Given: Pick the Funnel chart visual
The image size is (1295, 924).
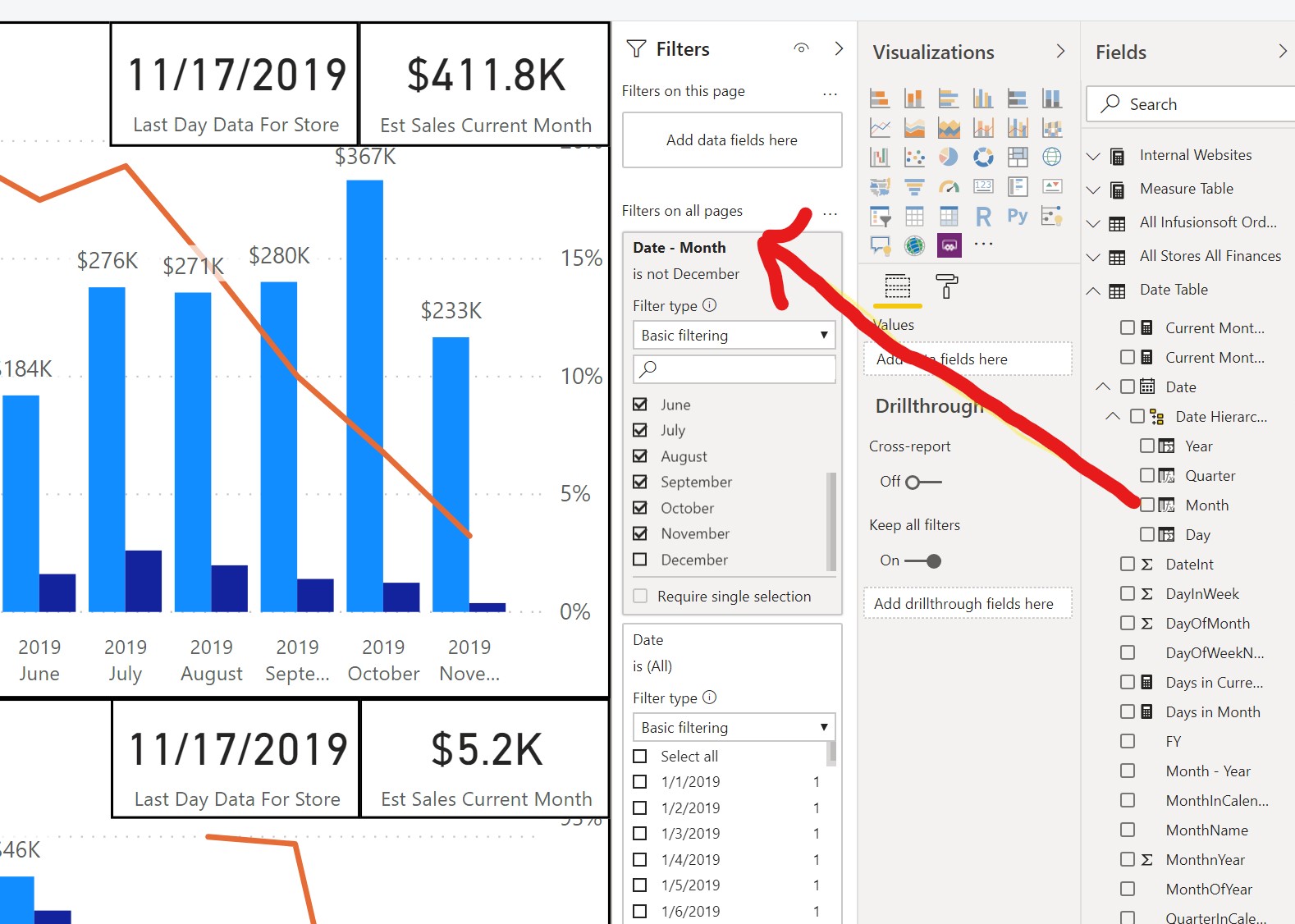Looking at the screenshot, I should [x=914, y=187].
